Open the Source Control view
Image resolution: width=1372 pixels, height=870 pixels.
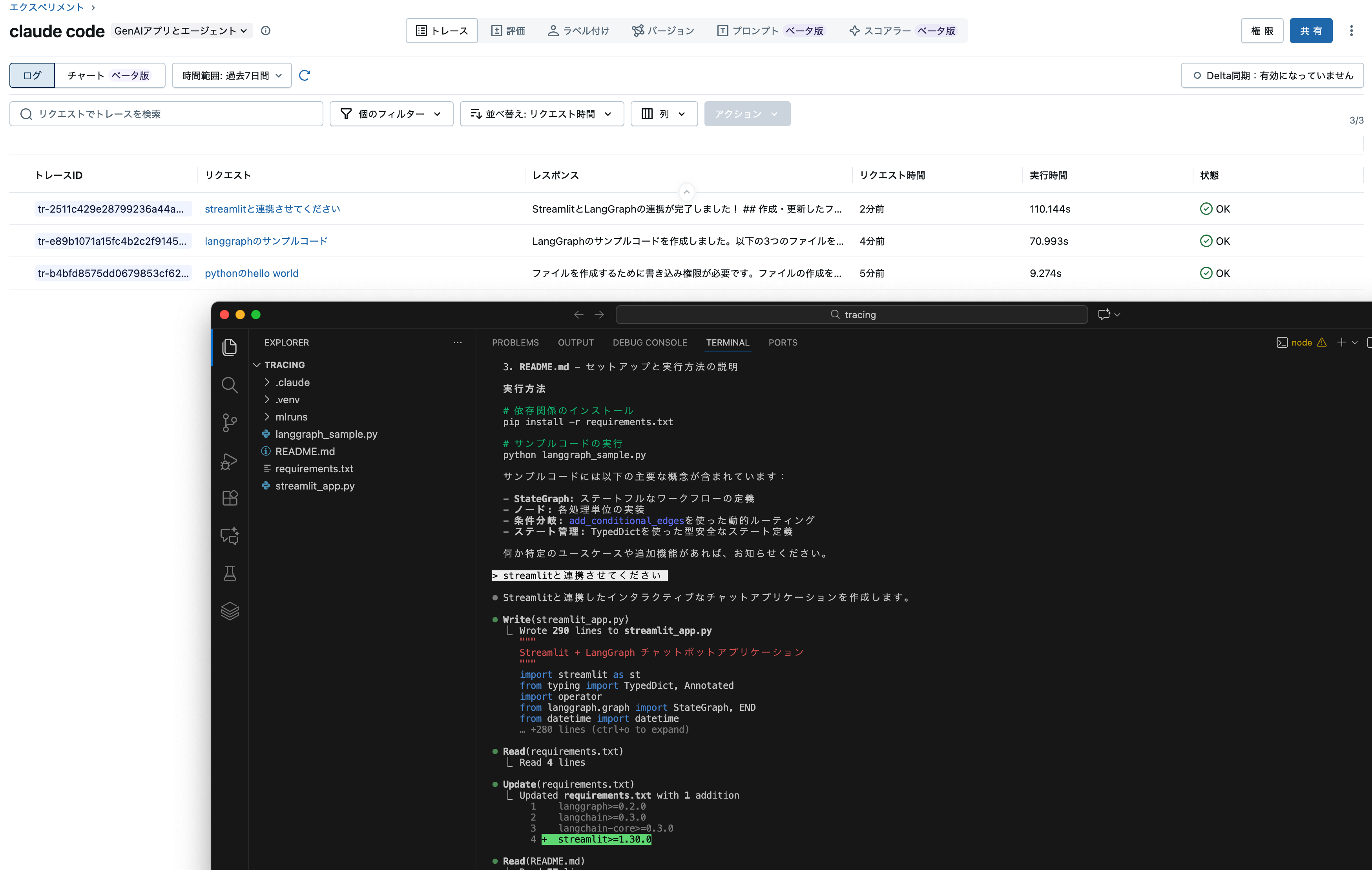230,422
